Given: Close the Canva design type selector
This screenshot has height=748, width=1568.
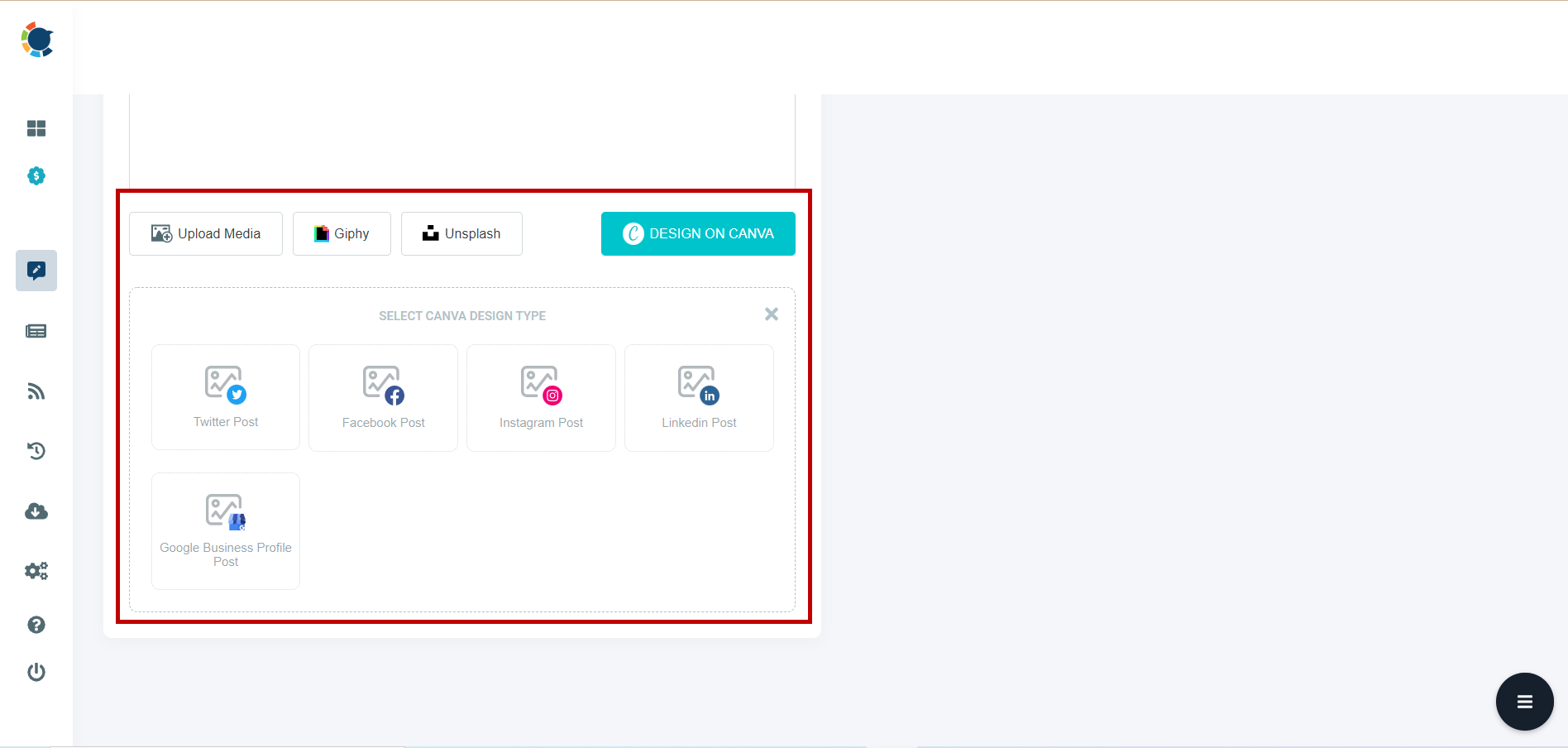Looking at the screenshot, I should [771, 314].
